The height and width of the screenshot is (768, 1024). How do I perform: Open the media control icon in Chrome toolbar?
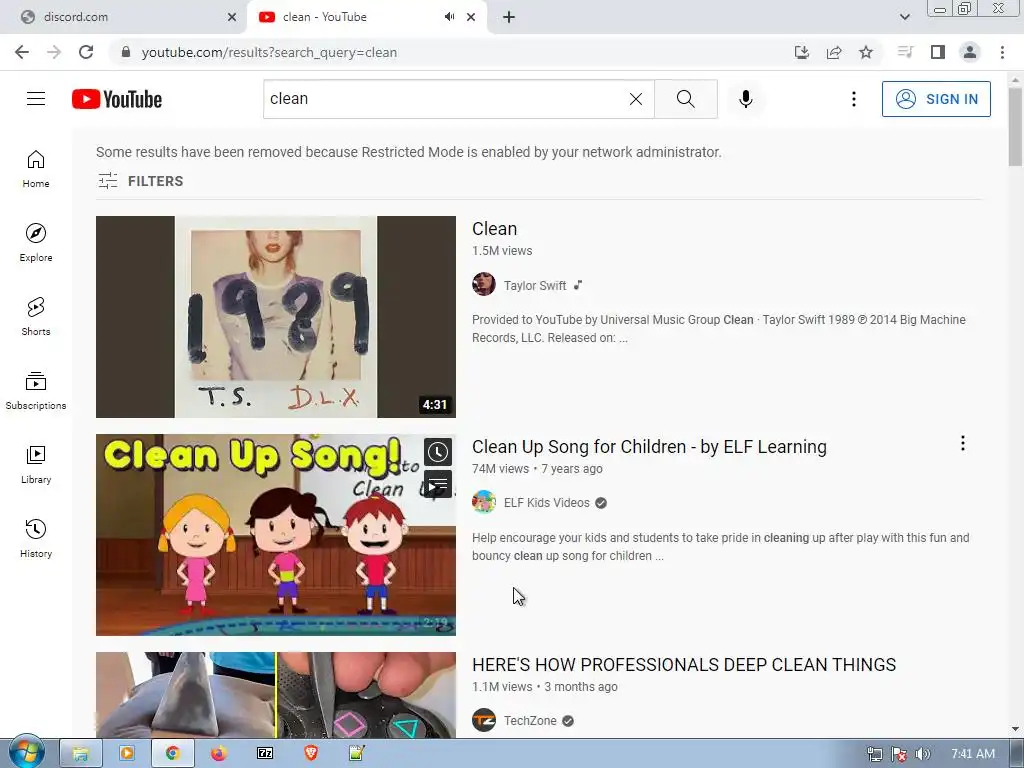(905, 52)
